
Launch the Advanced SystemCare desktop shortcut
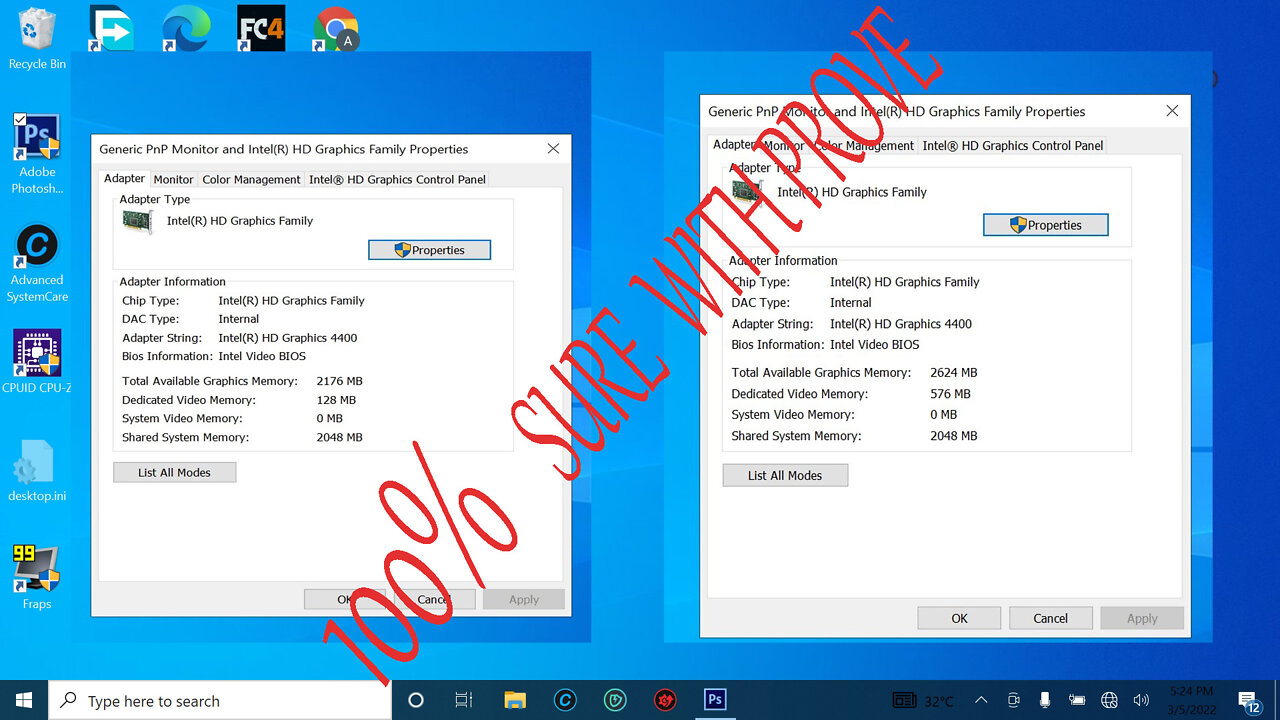[37, 263]
